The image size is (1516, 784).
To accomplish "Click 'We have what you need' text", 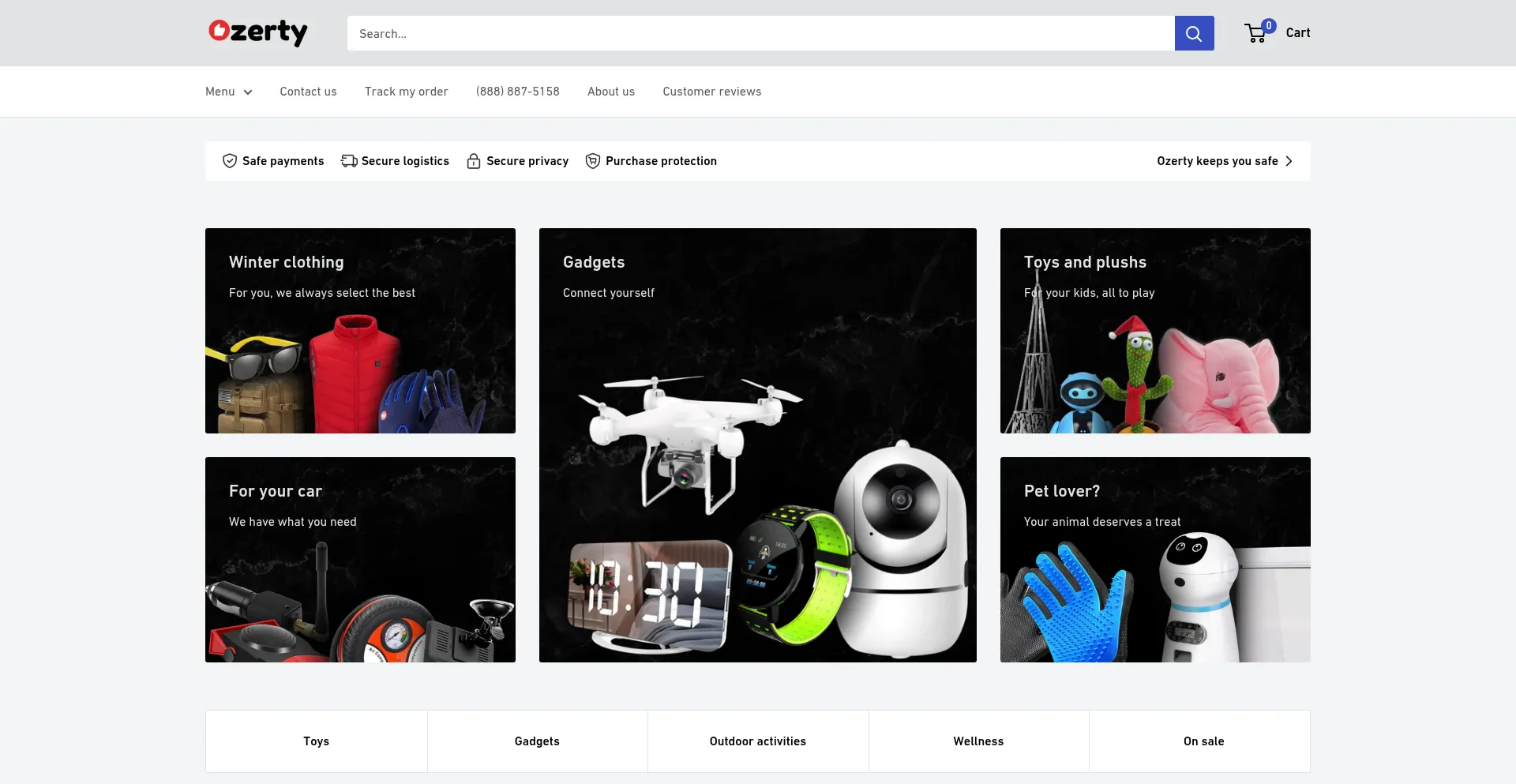I will tap(293, 522).
